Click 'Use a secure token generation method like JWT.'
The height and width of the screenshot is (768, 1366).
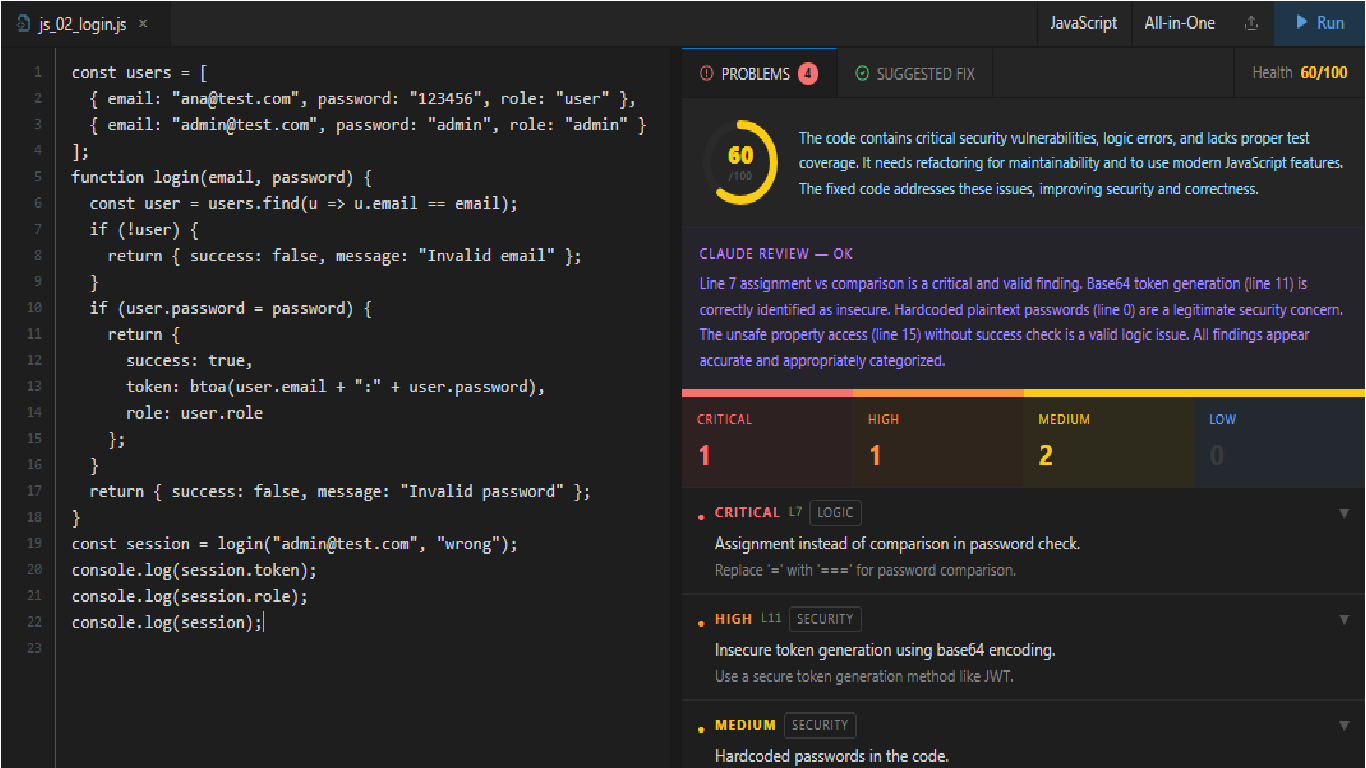(x=865, y=677)
